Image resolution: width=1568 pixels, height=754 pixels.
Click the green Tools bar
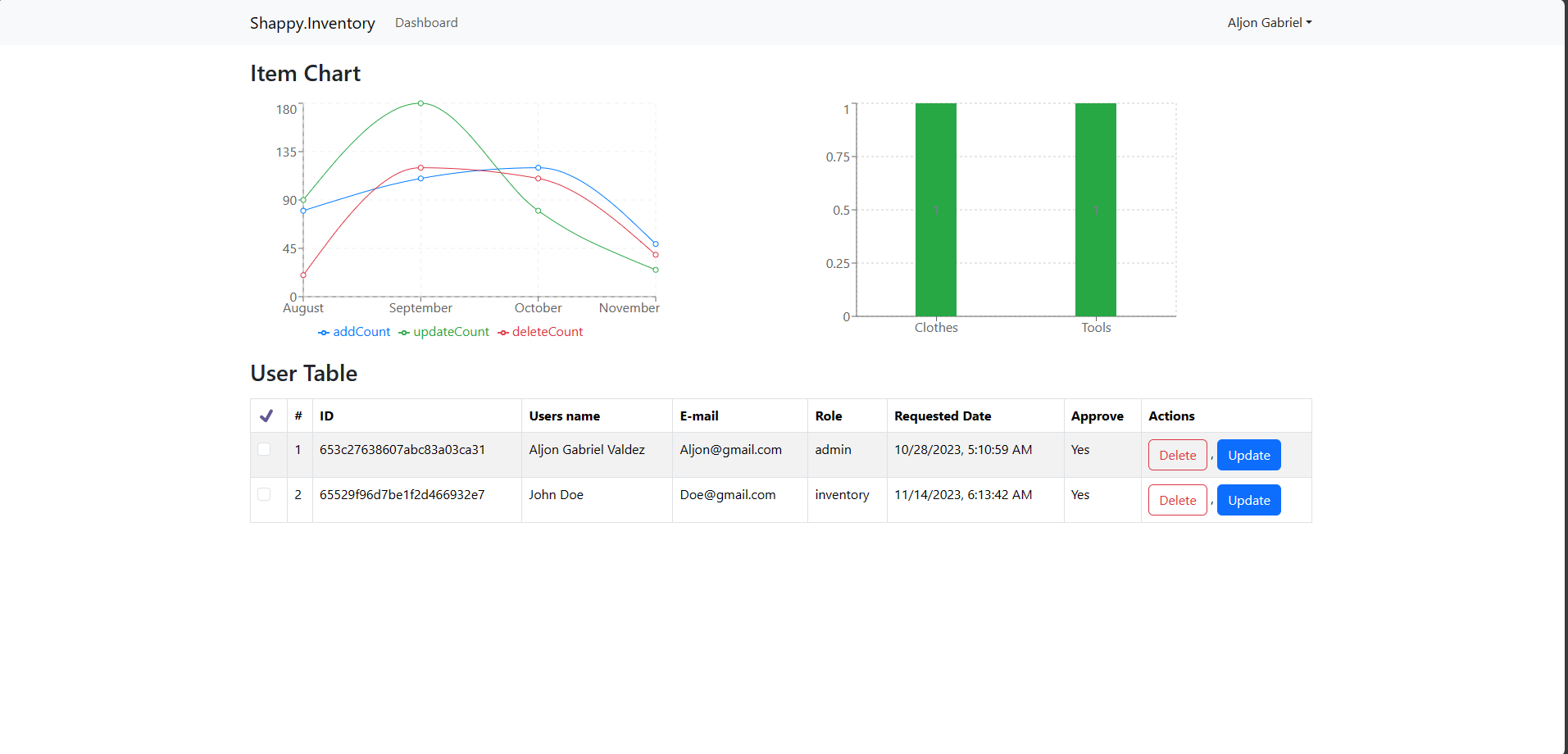[1096, 209]
